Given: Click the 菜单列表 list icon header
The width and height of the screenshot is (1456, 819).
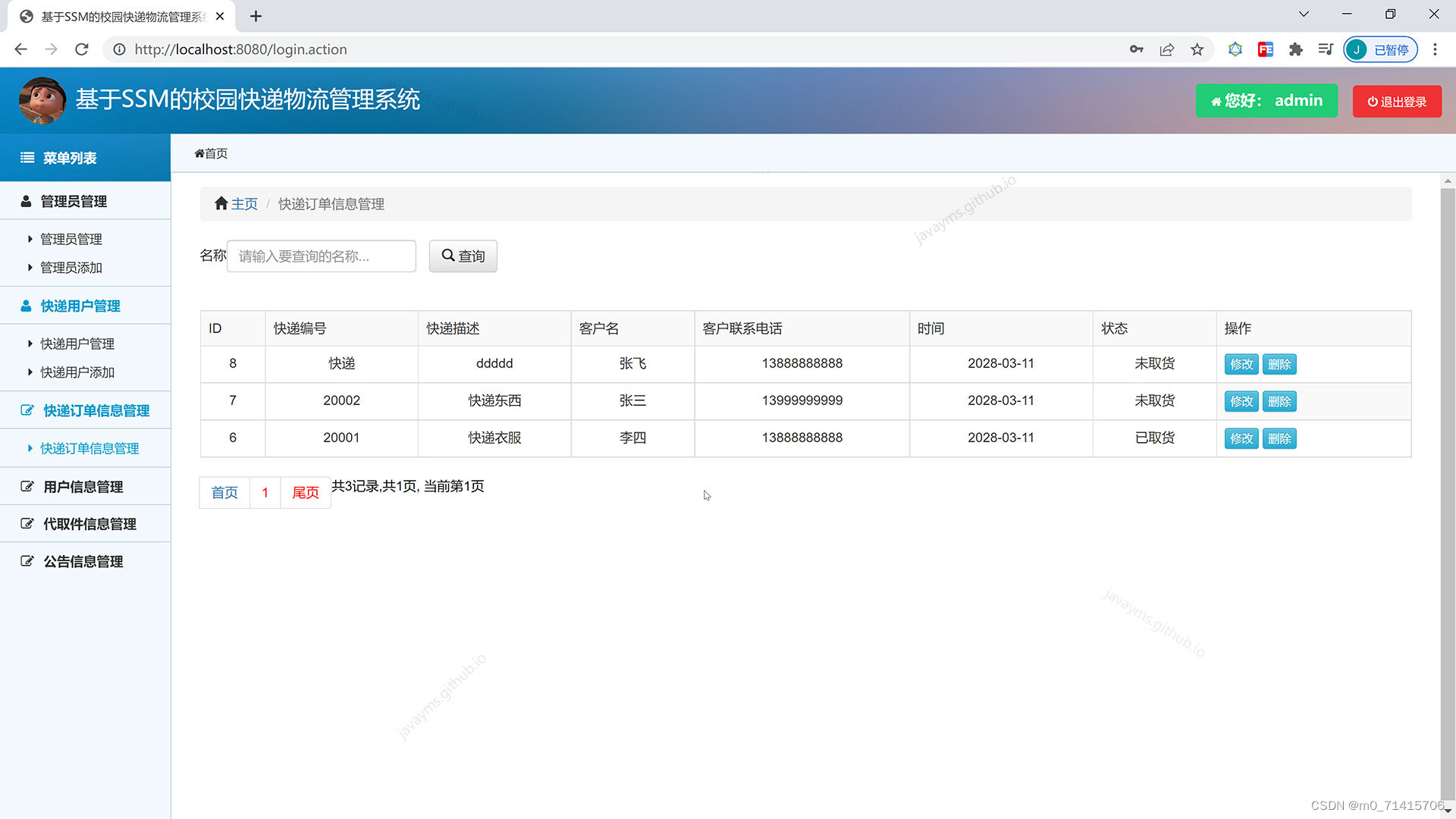Looking at the screenshot, I should pyautogui.click(x=27, y=158).
